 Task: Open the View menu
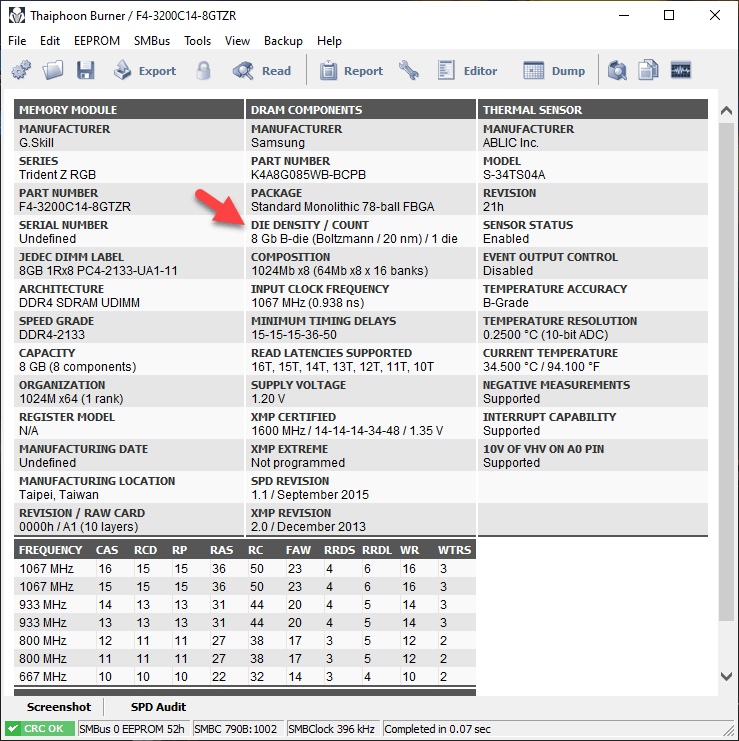237,41
